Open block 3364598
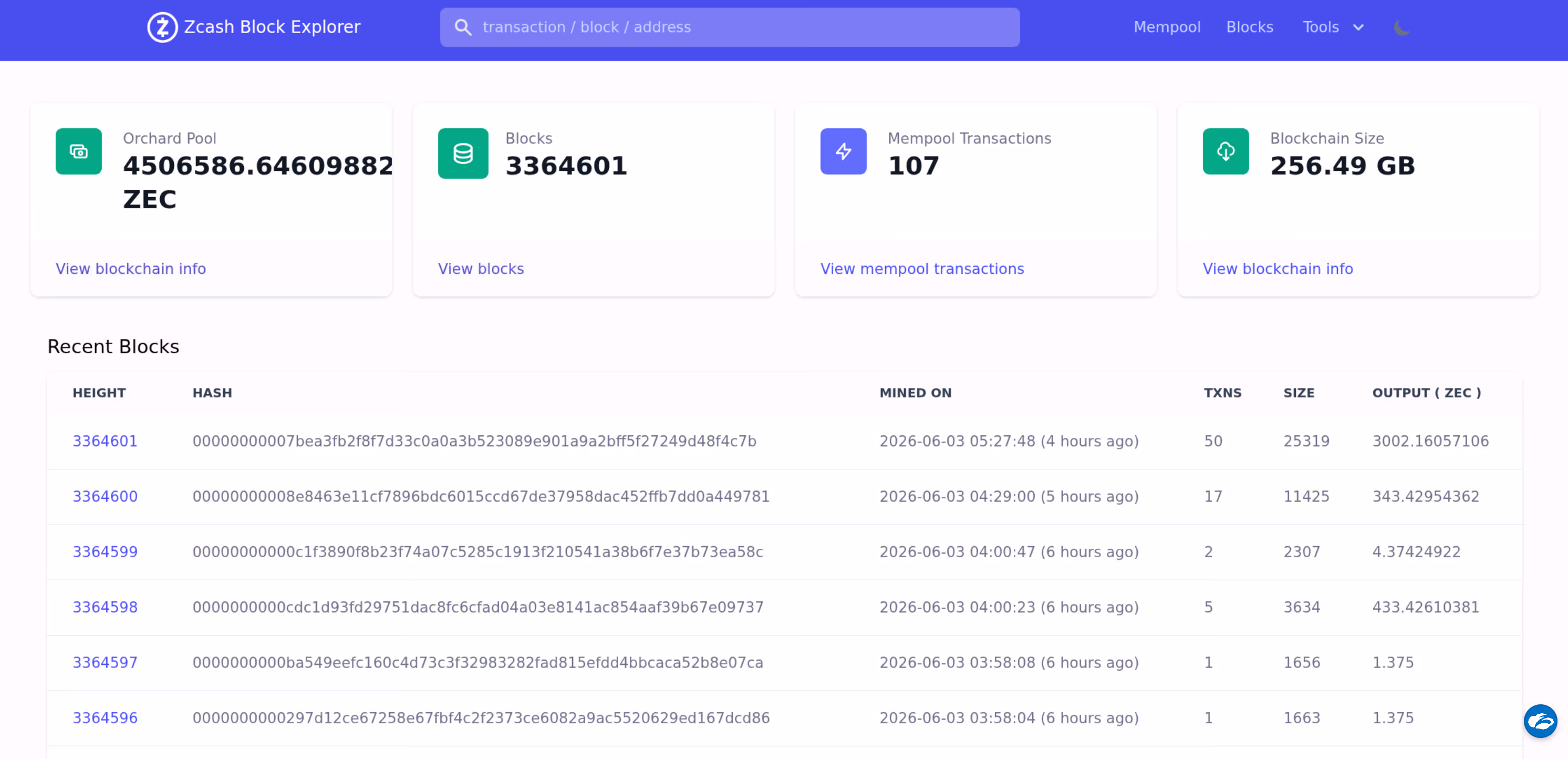Screen dimensions: 1568x759 tap(105, 607)
